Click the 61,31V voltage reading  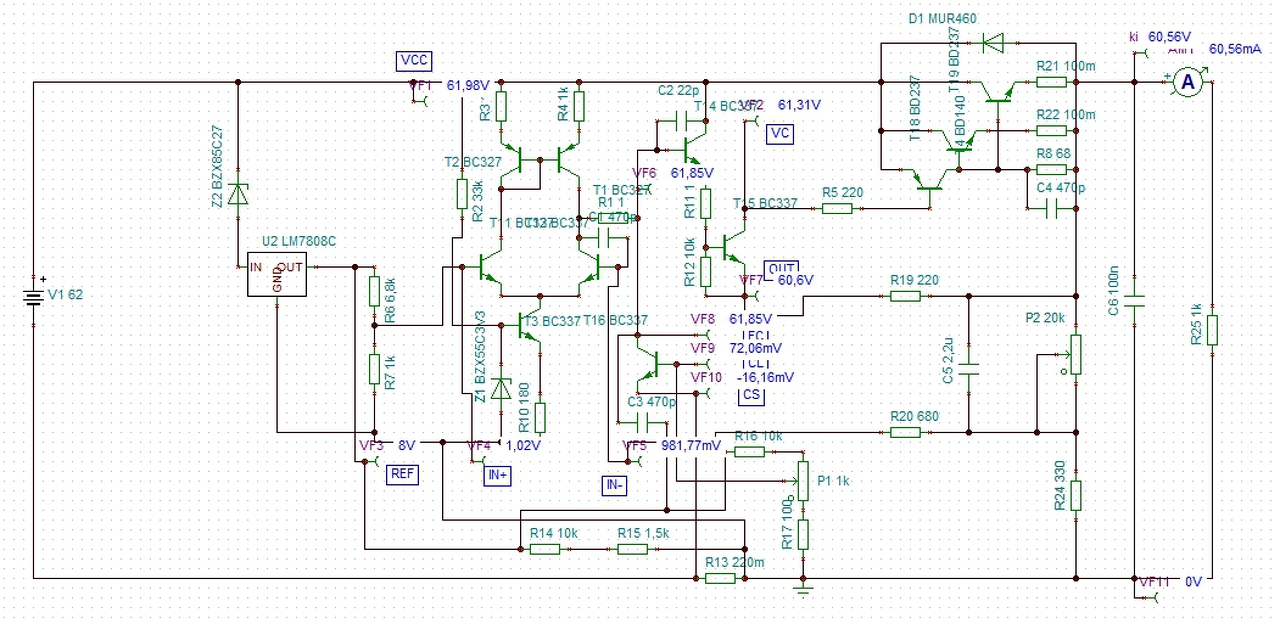(x=799, y=104)
